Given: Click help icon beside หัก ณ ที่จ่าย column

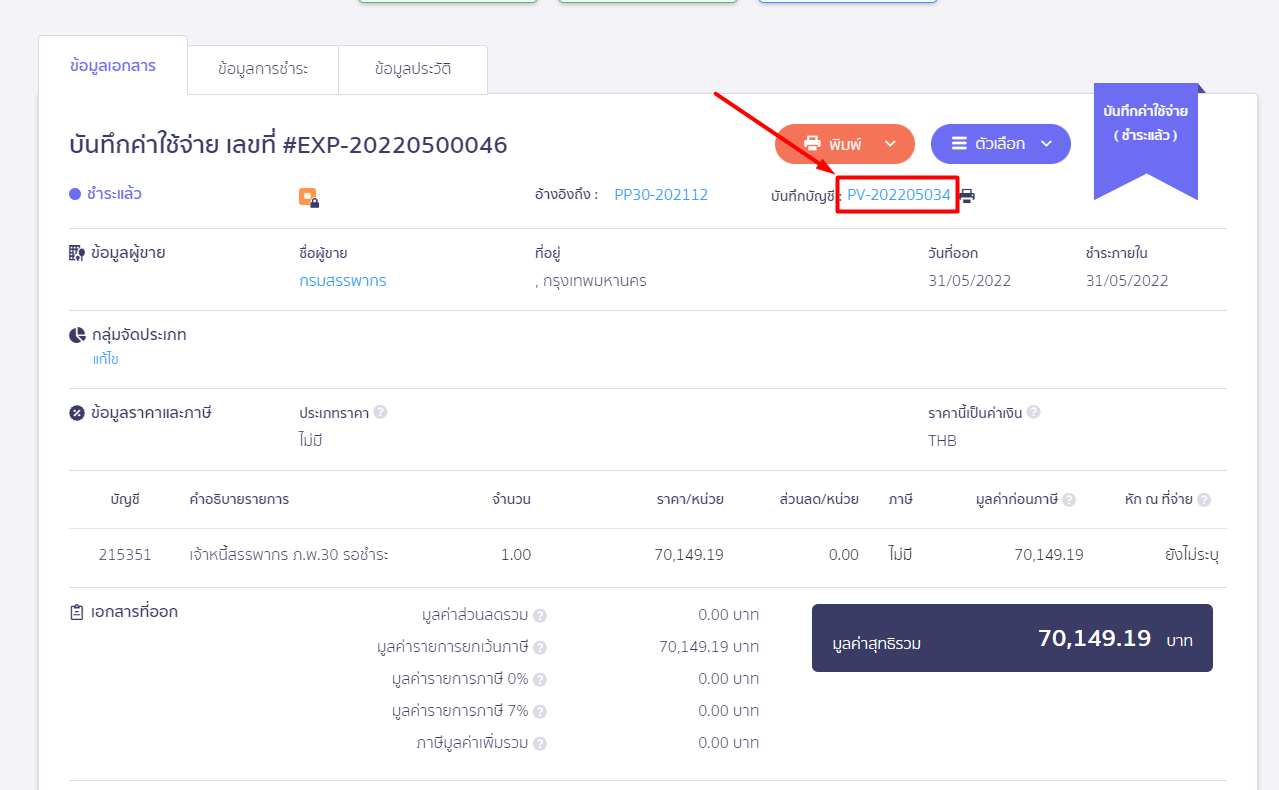Looking at the screenshot, I should 1204,500.
